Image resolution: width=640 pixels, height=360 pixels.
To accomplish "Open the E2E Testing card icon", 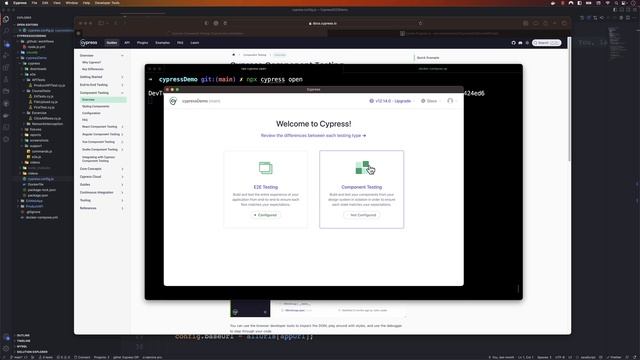I will [x=265, y=168].
